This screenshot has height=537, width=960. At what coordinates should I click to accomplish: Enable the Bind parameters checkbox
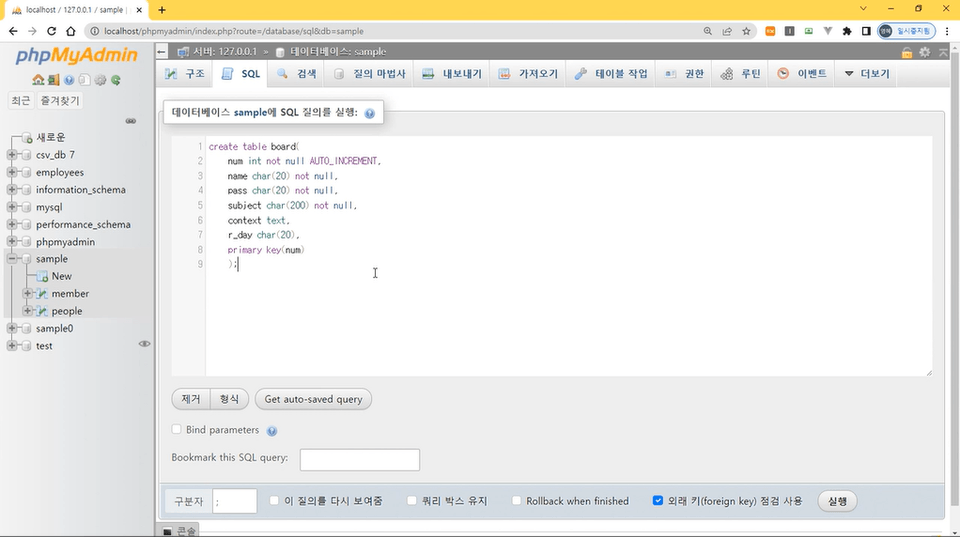click(x=177, y=430)
